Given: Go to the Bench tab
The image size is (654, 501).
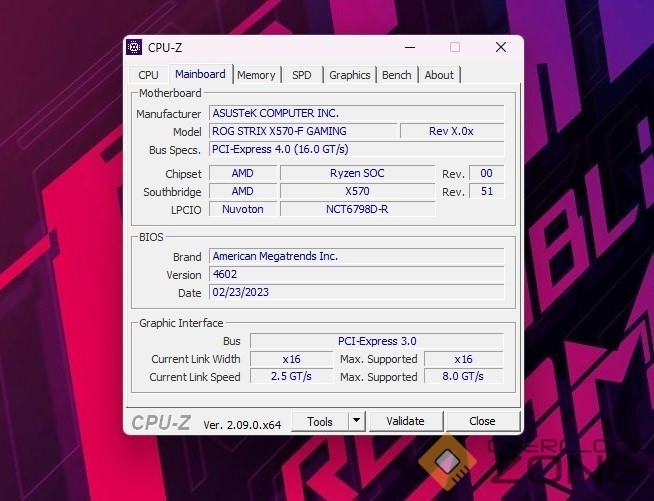Looking at the screenshot, I should (x=397, y=75).
